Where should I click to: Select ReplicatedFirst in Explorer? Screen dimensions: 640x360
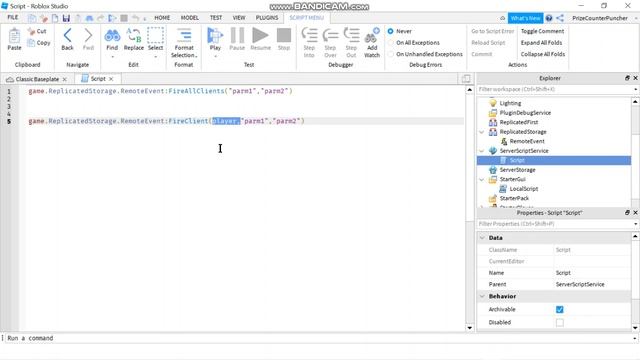click(518, 122)
